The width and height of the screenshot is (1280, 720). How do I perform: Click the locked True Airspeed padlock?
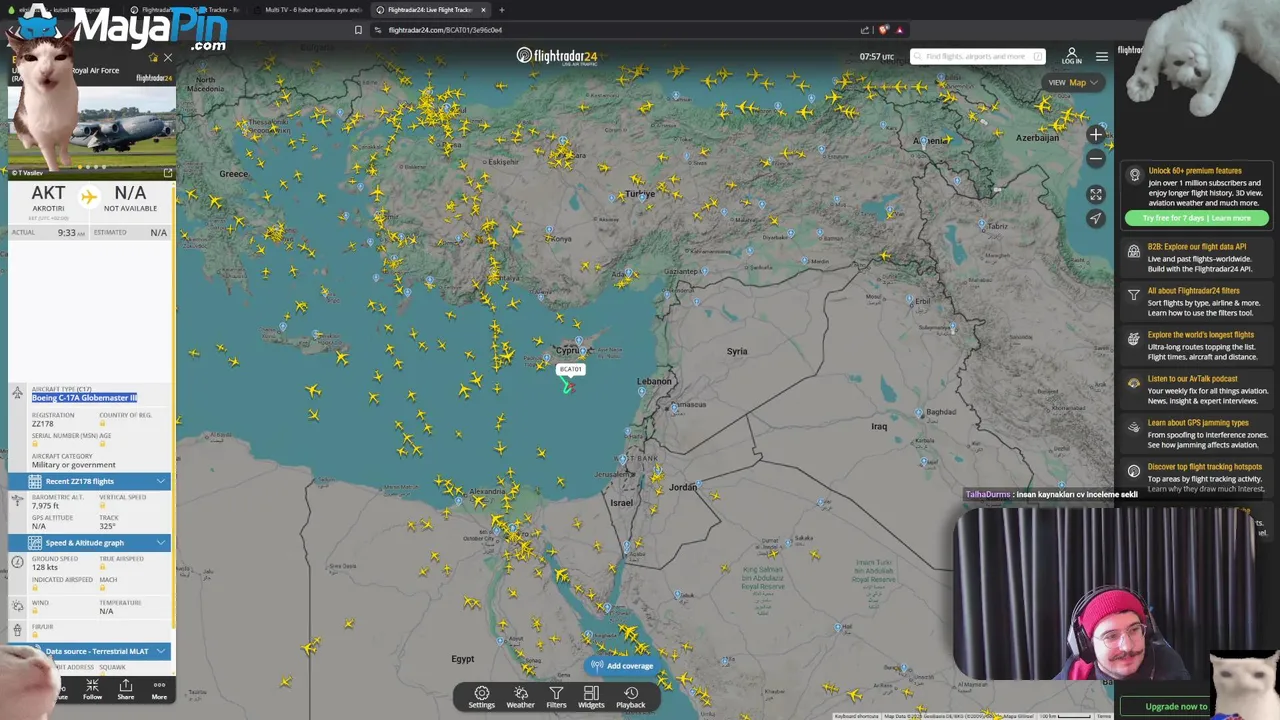tap(102, 568)
